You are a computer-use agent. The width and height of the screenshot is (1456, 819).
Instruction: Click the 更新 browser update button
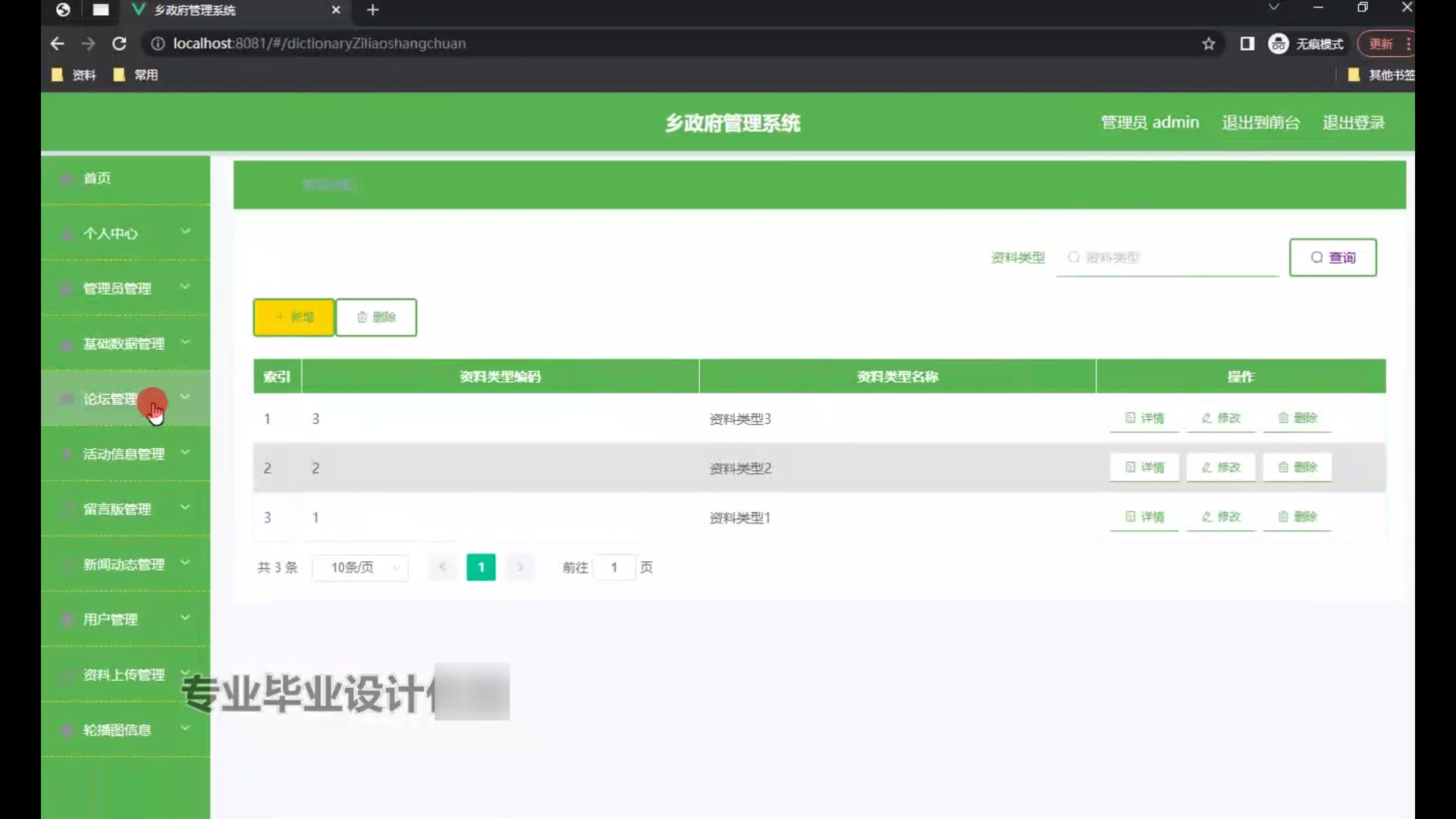click(1381, 43)
